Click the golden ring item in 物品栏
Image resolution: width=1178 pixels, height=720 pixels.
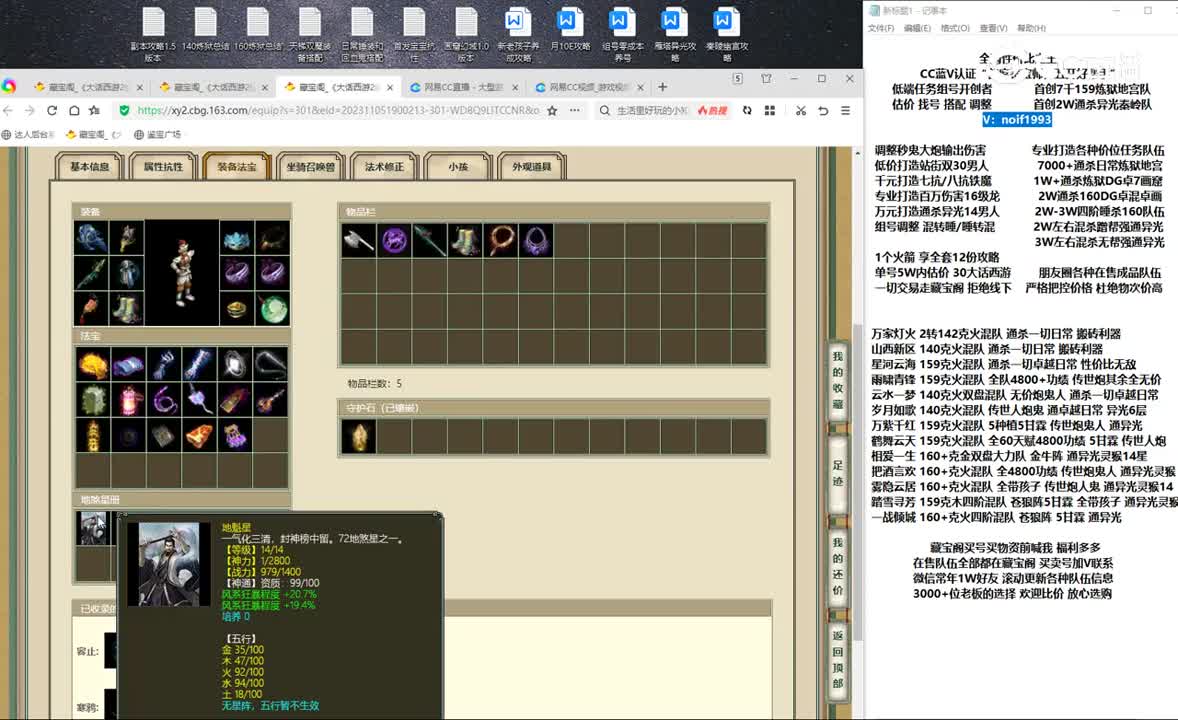click(x=500, y=241)
